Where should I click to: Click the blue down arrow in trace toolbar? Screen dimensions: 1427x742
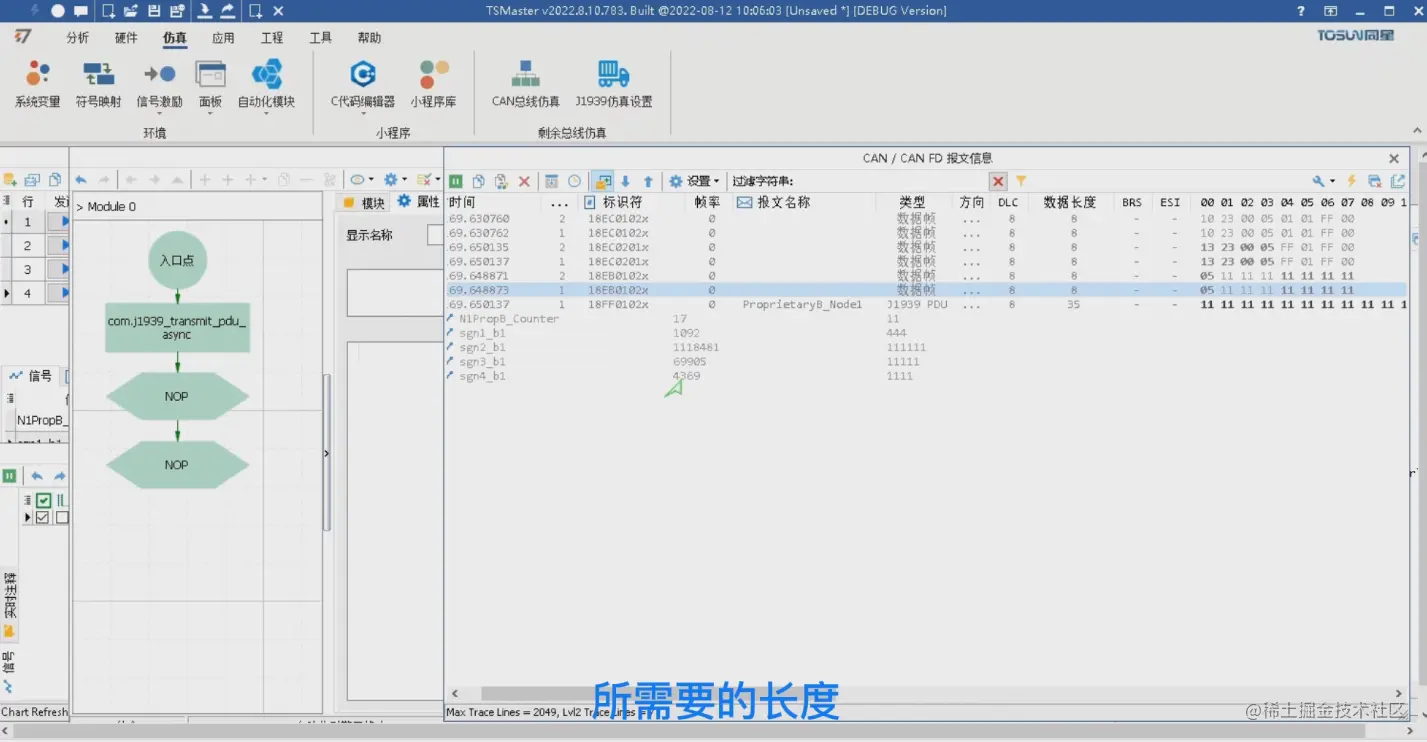[626, 181]
